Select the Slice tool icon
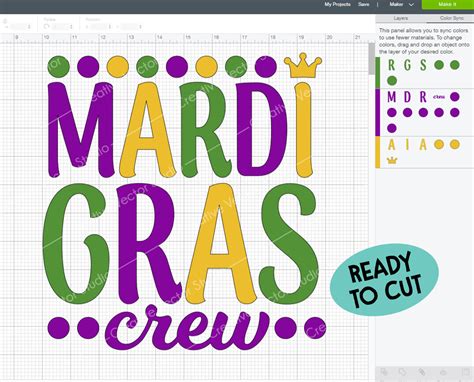 click(x=384, y=372)
